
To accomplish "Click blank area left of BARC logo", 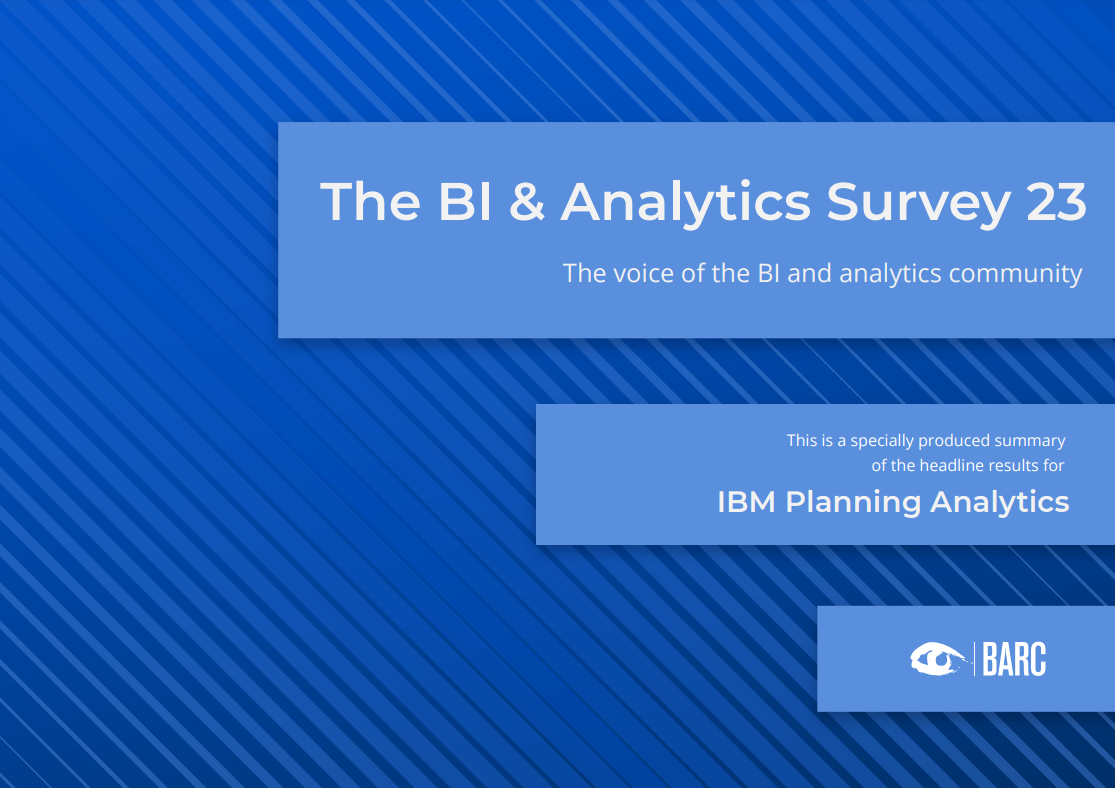I will click(x=862, y=659).
